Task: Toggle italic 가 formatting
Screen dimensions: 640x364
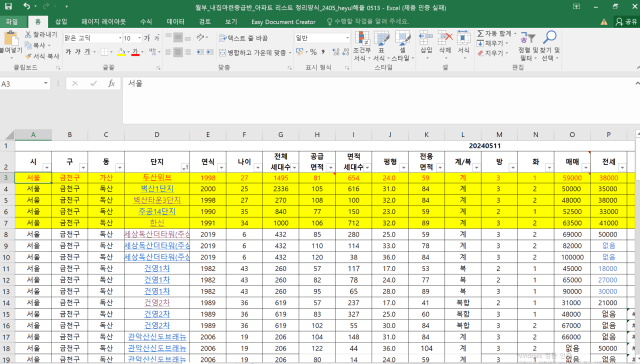Action: pos(78,52)
